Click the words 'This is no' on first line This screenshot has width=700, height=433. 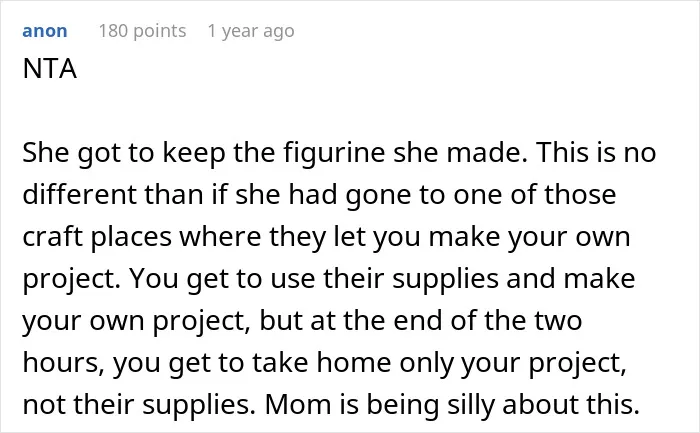click(596, 152)
